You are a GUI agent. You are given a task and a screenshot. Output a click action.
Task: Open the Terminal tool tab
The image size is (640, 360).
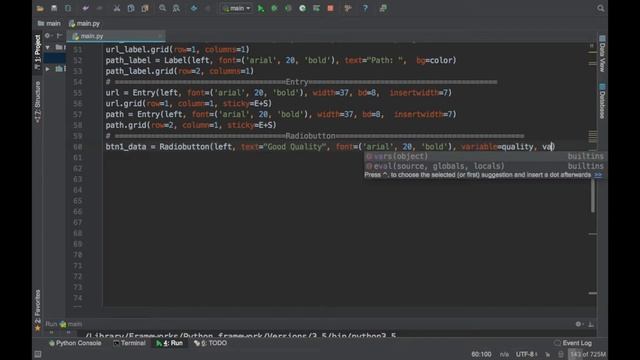(129, 343)
